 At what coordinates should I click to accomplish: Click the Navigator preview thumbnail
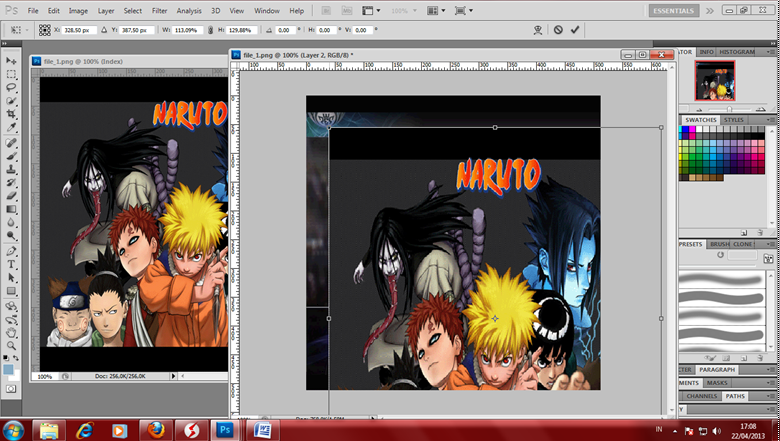pos(715,81)
